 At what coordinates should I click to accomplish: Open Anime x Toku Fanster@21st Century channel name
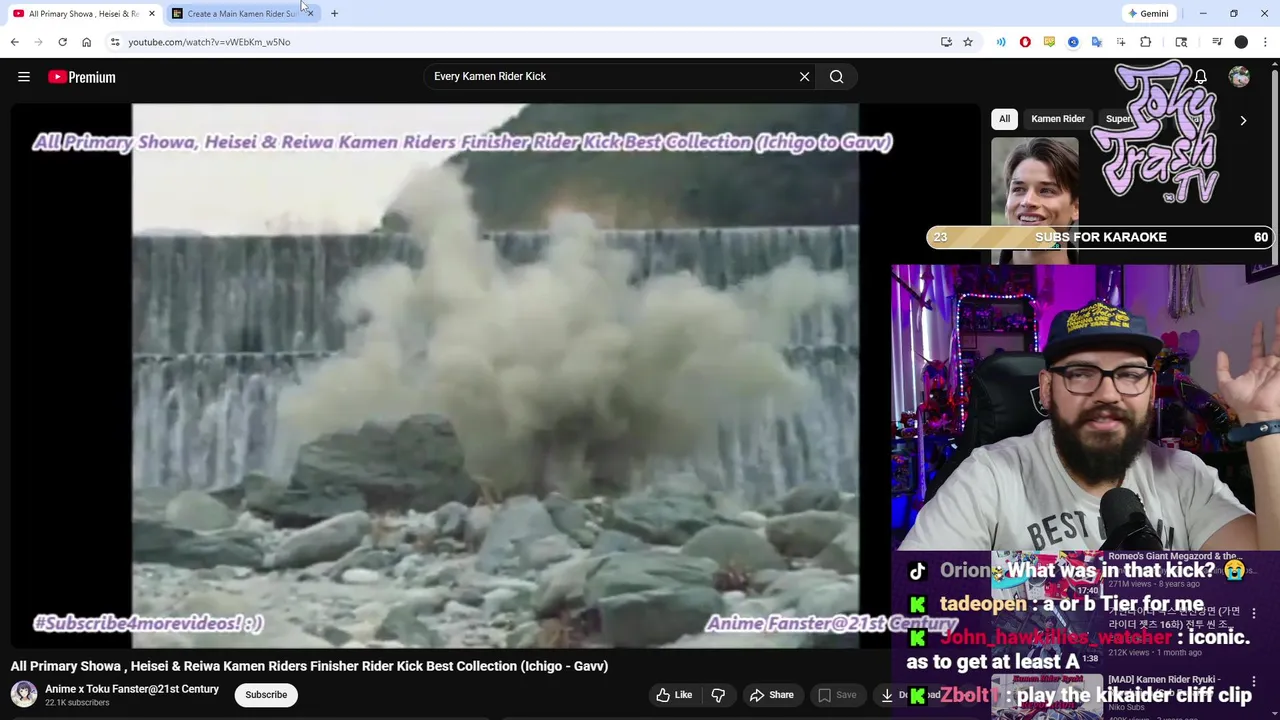point(132,689)
